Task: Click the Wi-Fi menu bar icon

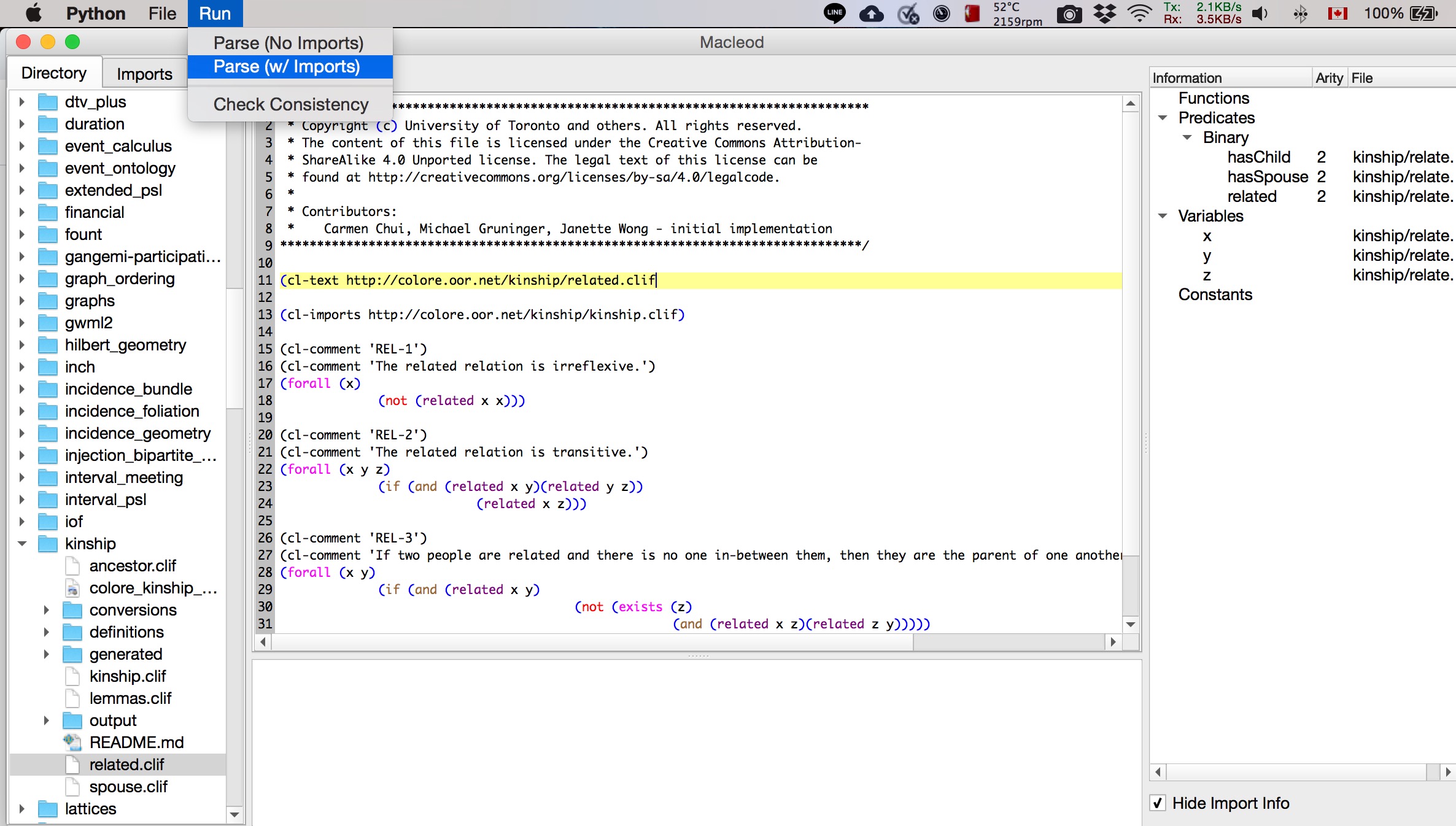Action: [x=1139, y=14]
